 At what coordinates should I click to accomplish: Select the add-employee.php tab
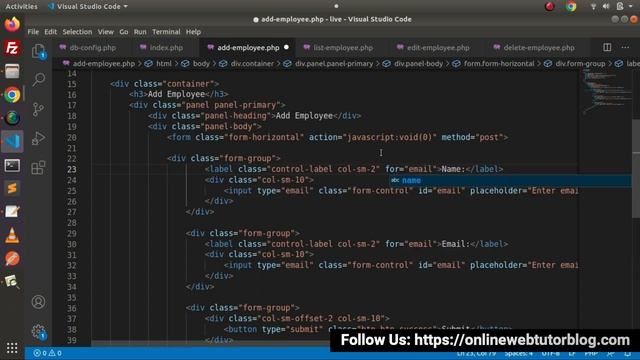tap(248, 48)
